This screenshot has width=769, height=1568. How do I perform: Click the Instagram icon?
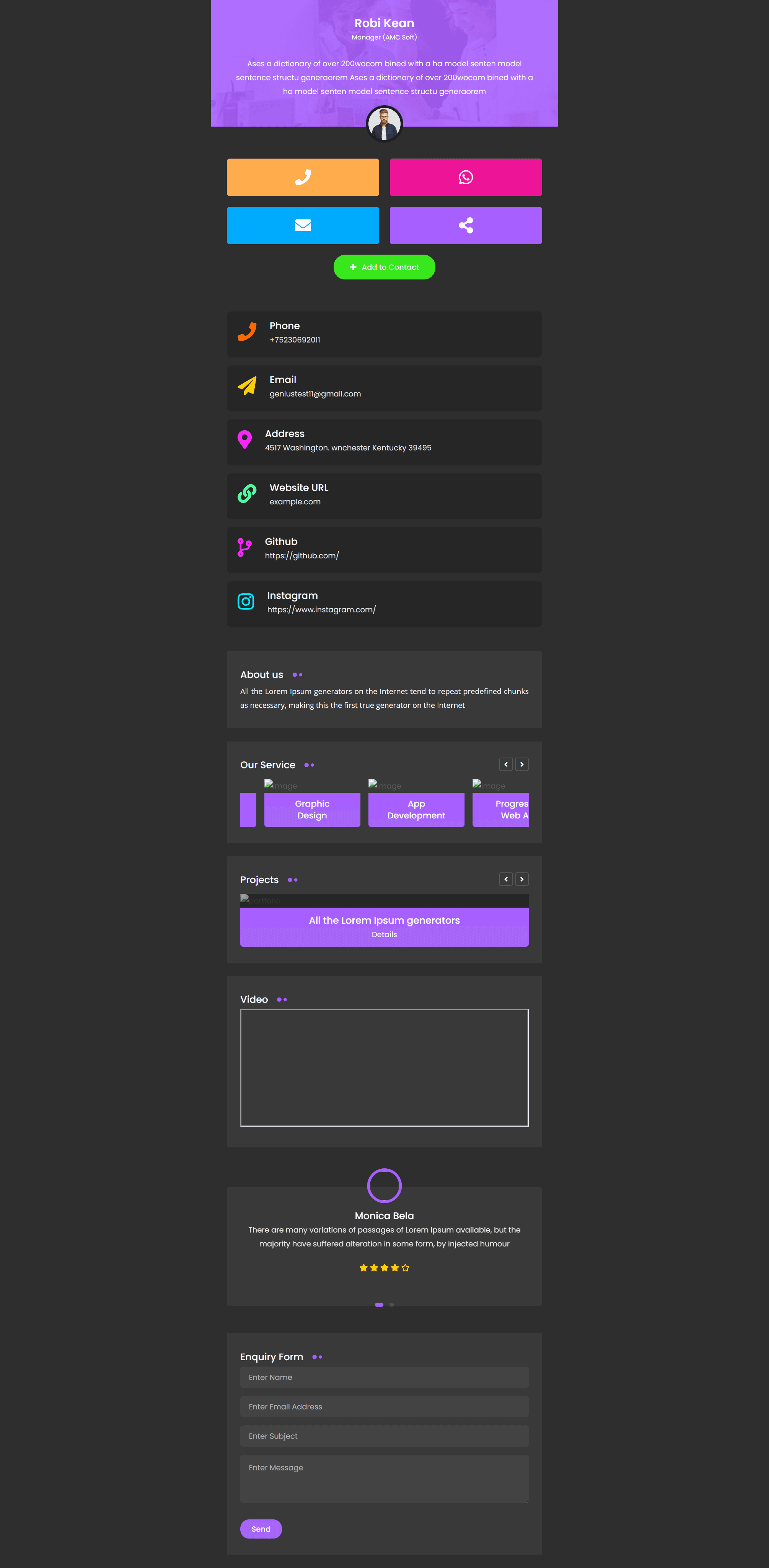click(246, 601)
